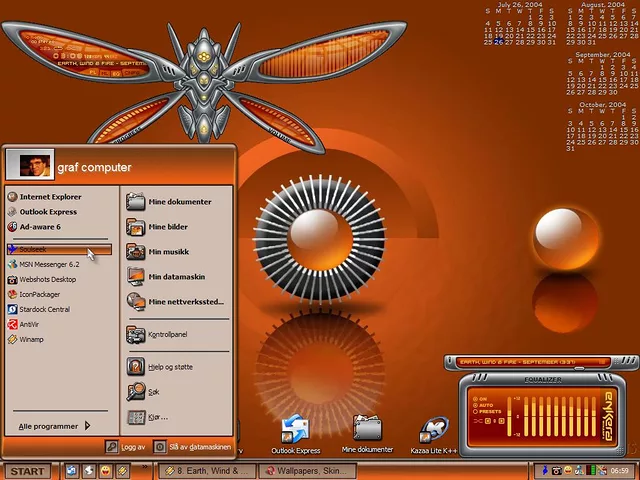Screen dimensions: 640x480
Task: Click Slå av datamaskinen button
Action: click(192, 447)
